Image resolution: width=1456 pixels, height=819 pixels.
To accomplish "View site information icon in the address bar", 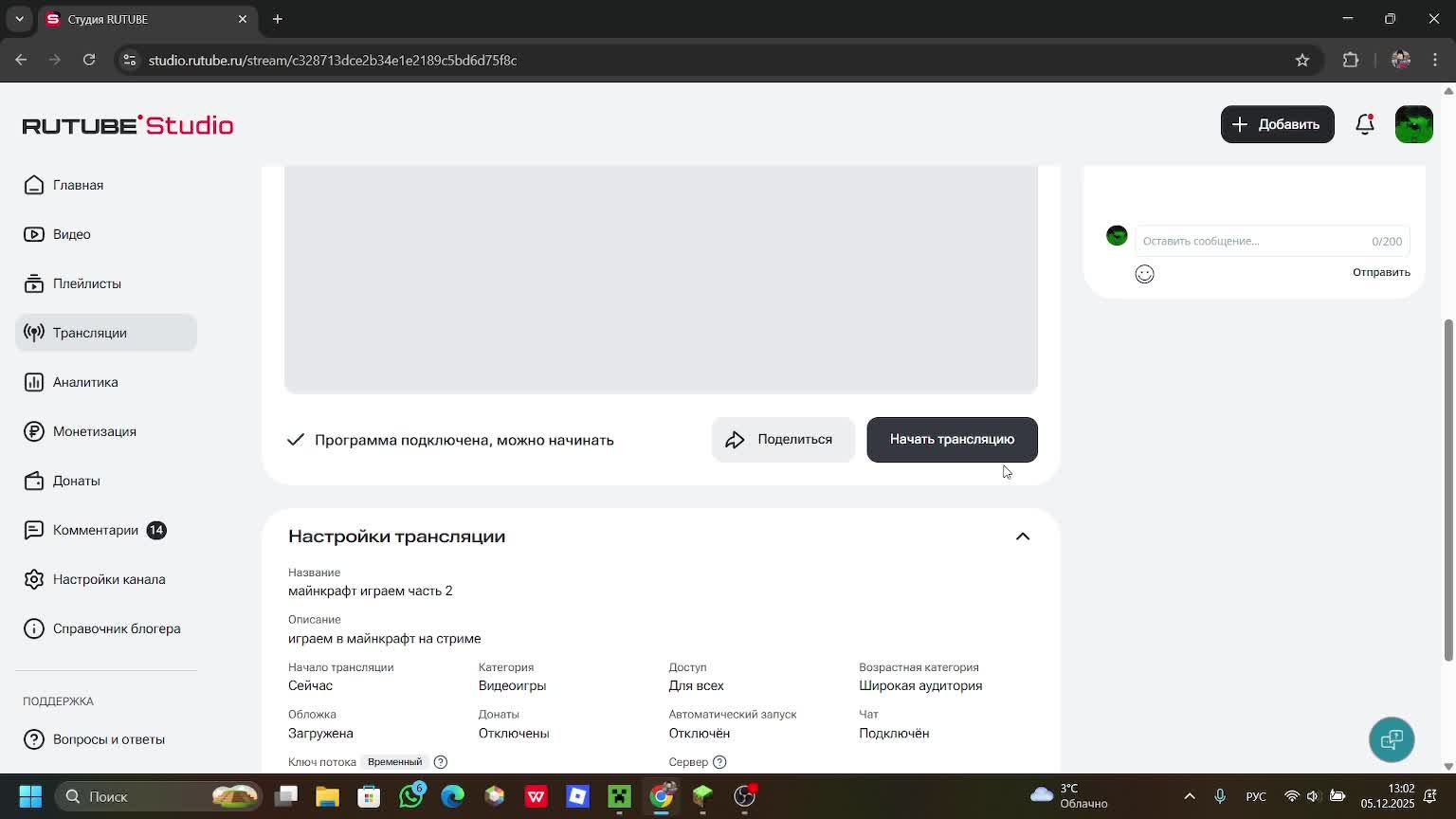I will (x=130, y=60).
